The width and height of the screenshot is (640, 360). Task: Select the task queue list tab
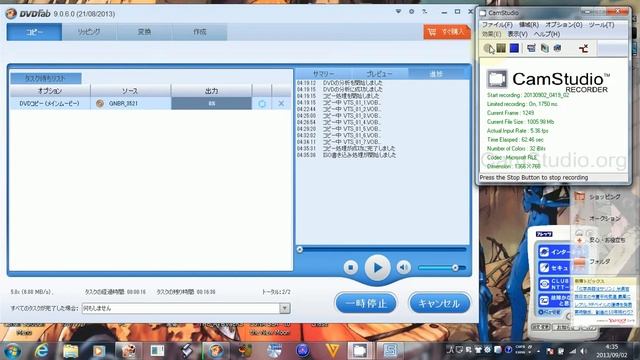(46, 78)
